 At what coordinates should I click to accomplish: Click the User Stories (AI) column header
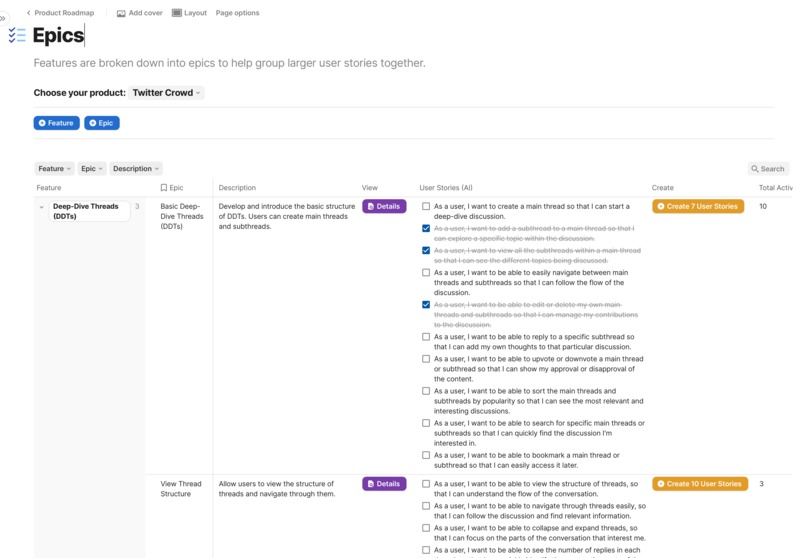click(446, 188)
